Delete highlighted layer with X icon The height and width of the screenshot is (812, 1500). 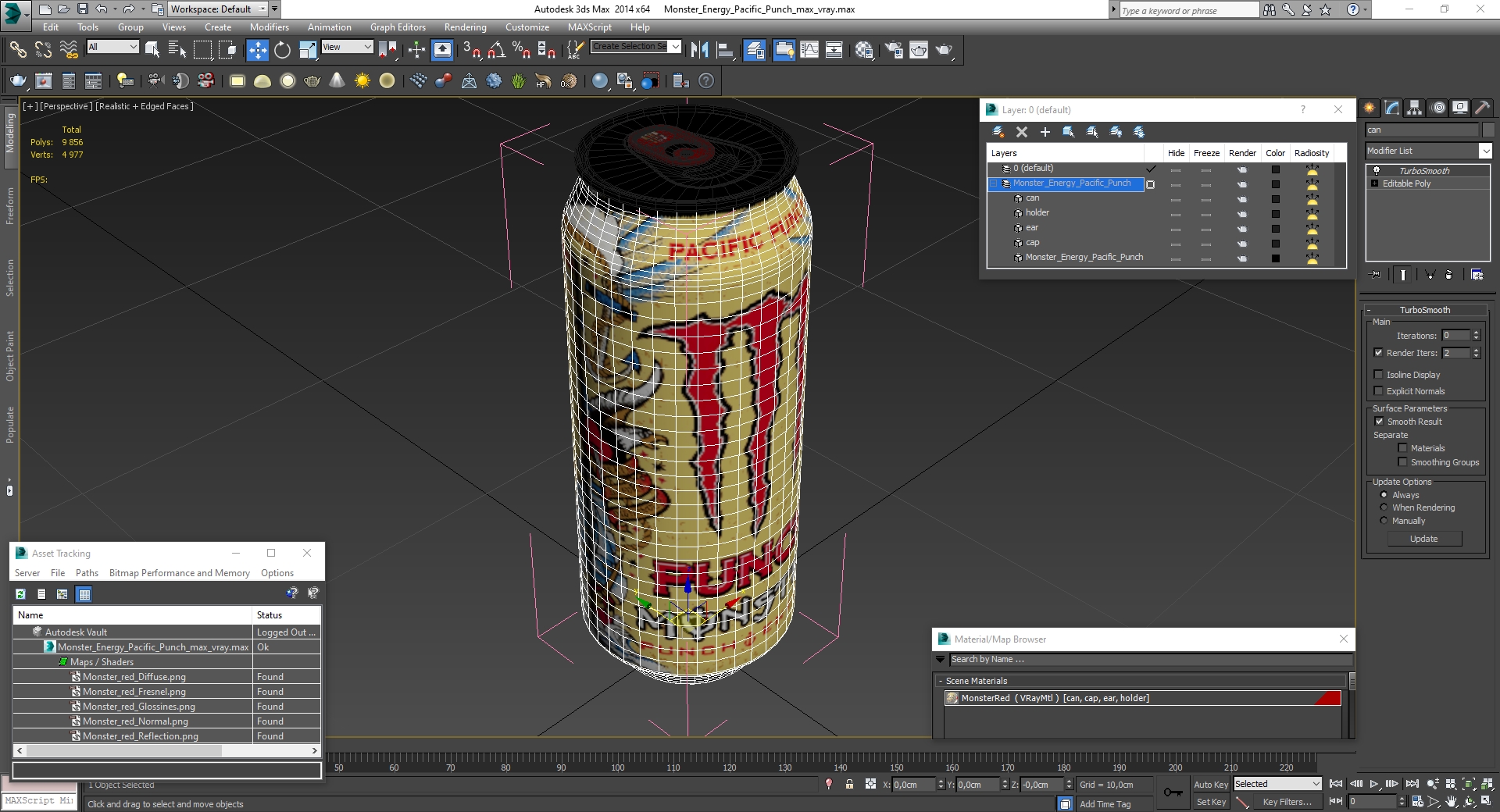point(1021,132)
